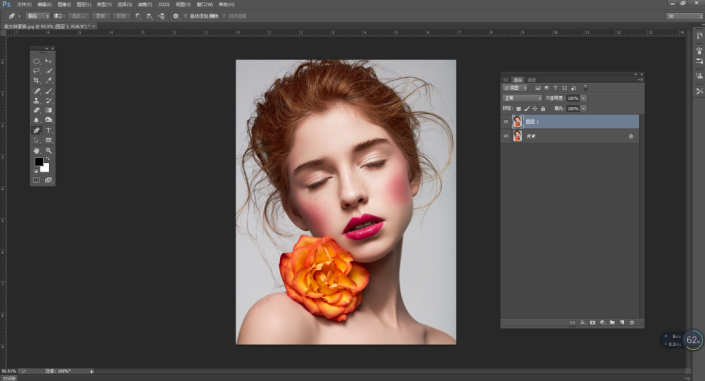Open the layer filter type dropdown
Viewport: 705px width, 381px height.
point(515,88)
